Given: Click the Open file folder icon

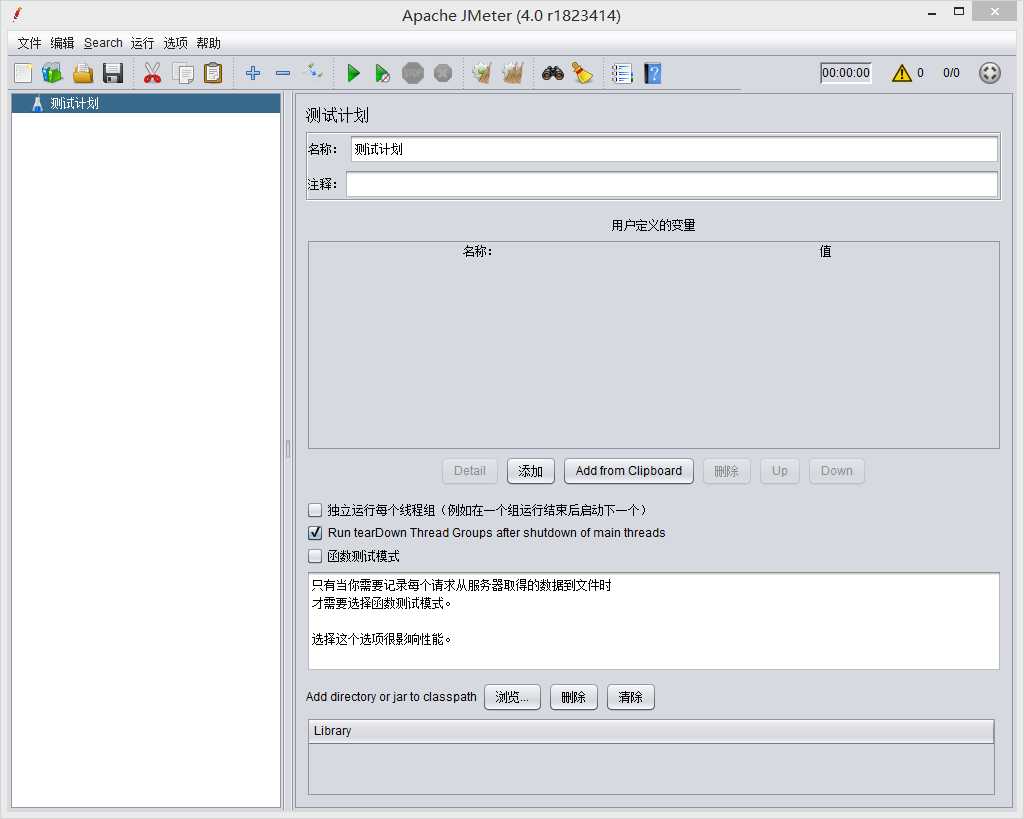Looking at the screenshot, I should click(x=83, y=73).
